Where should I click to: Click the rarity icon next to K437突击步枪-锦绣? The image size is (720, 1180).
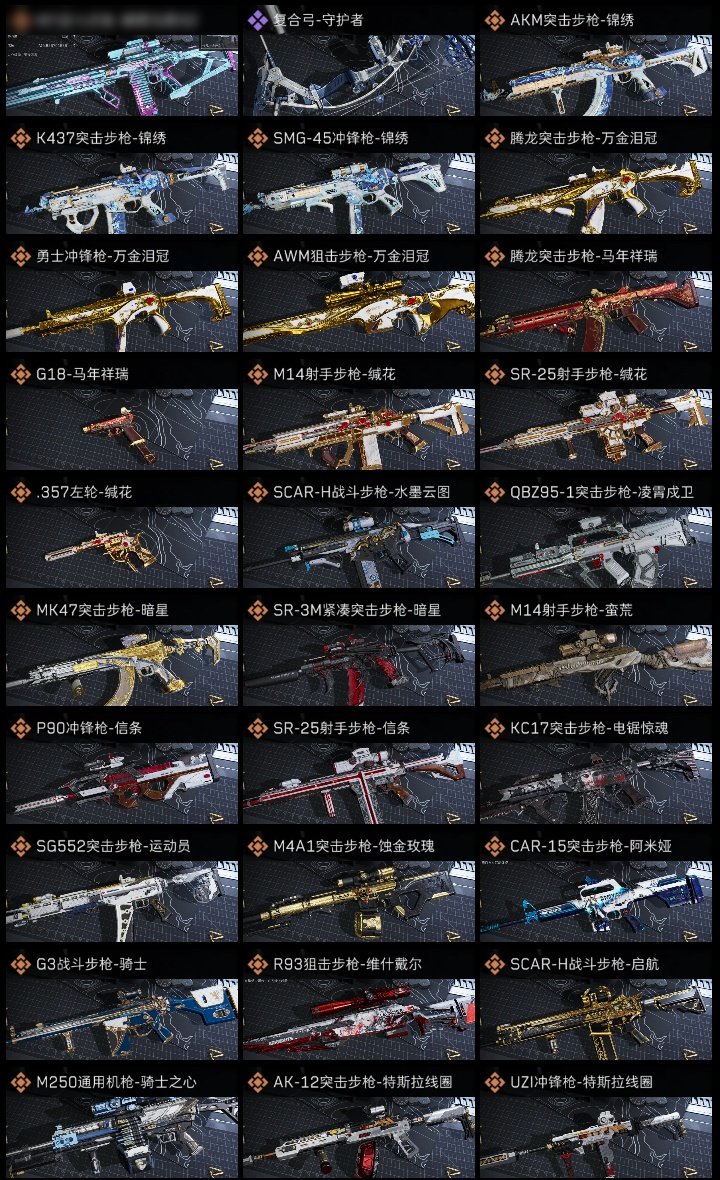(20, 138)
